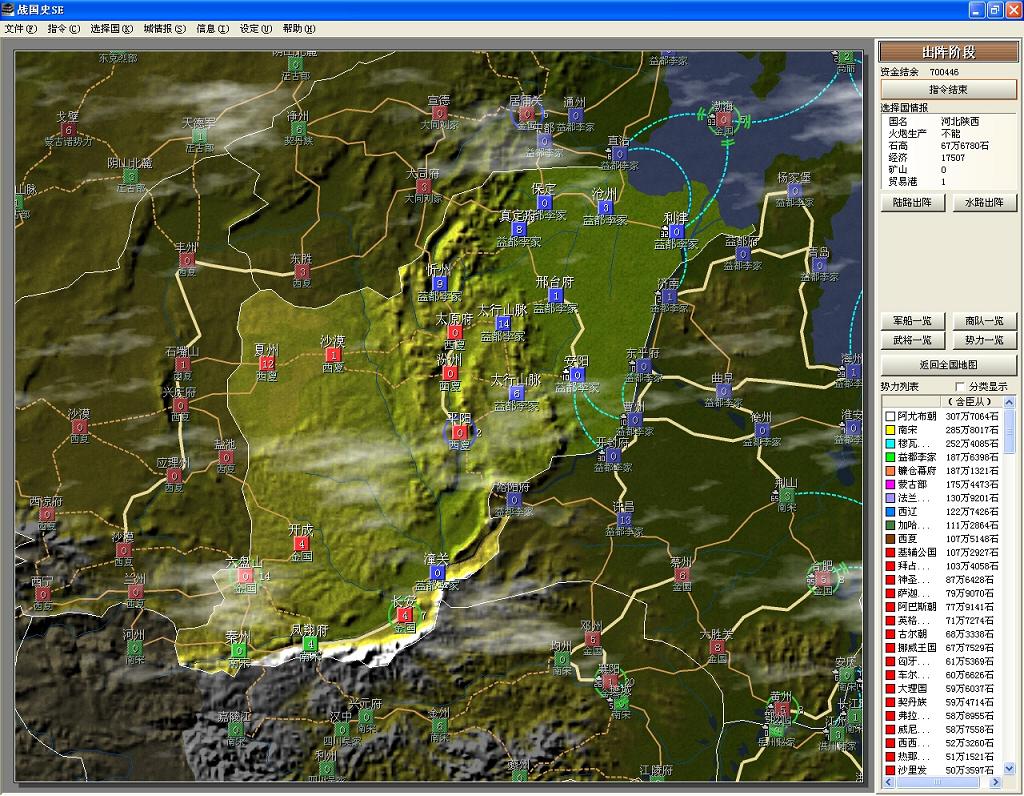Click the 指令结束 button
Image resolution: width=1024 pixels, height=796 pixels.
(948, 90)
